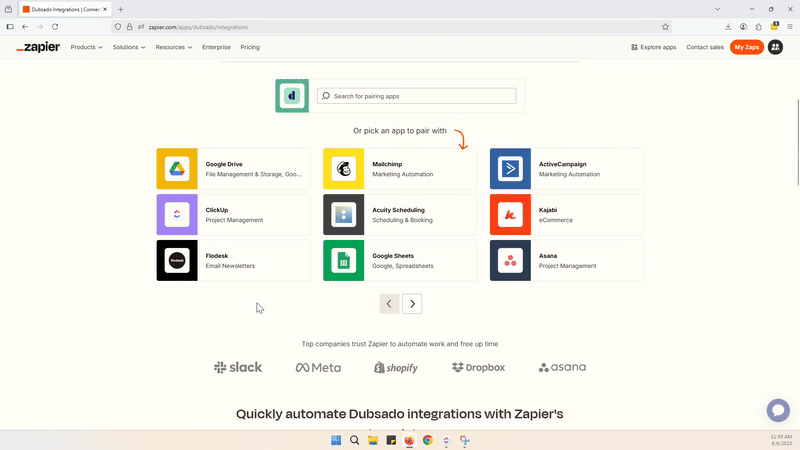Image resolution: width=800 pixels, height=450 pixels.
Task: Open the Pricing page
Action: tap(250, 47)
